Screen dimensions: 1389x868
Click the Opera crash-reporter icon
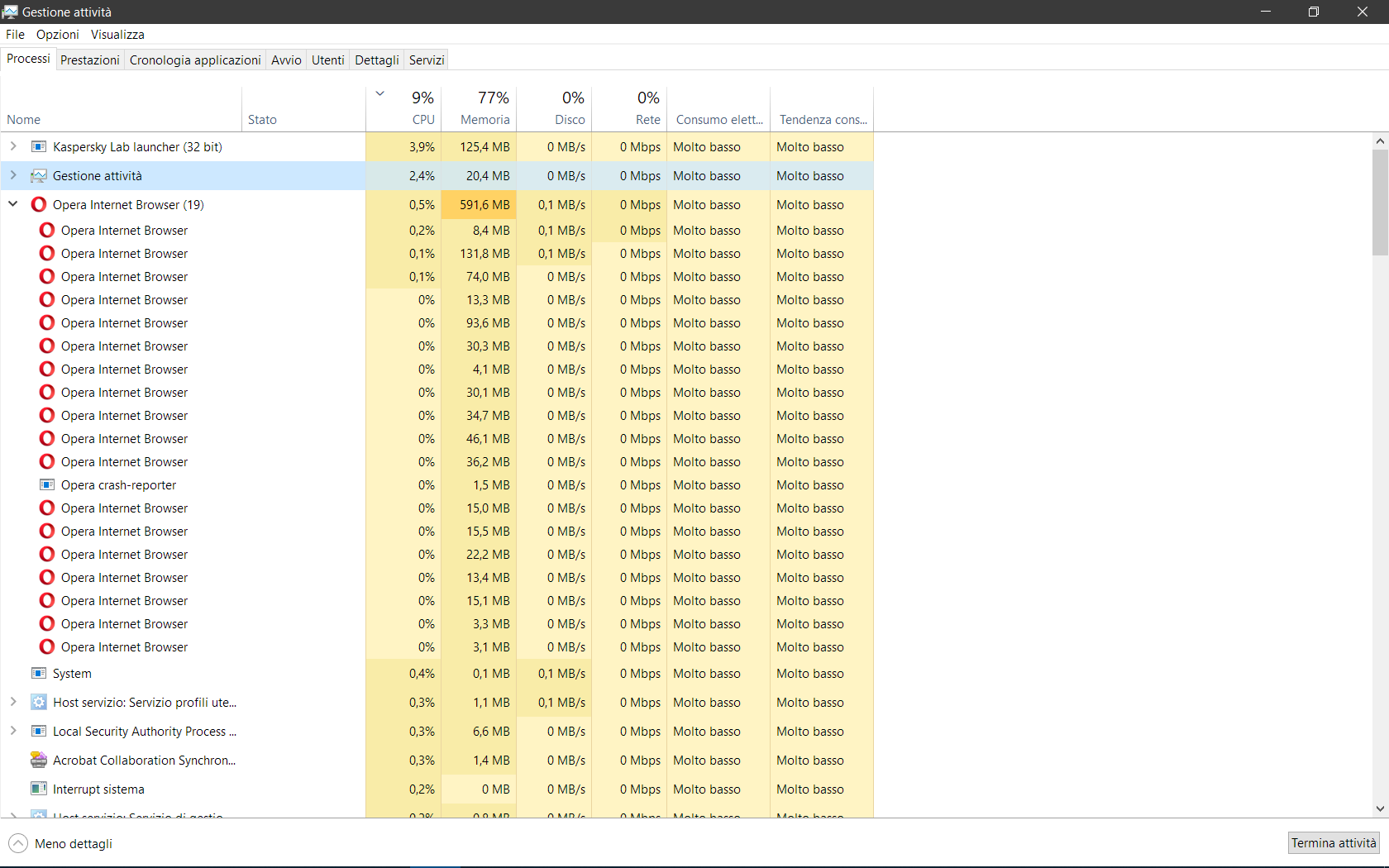[x=47, y=485]
